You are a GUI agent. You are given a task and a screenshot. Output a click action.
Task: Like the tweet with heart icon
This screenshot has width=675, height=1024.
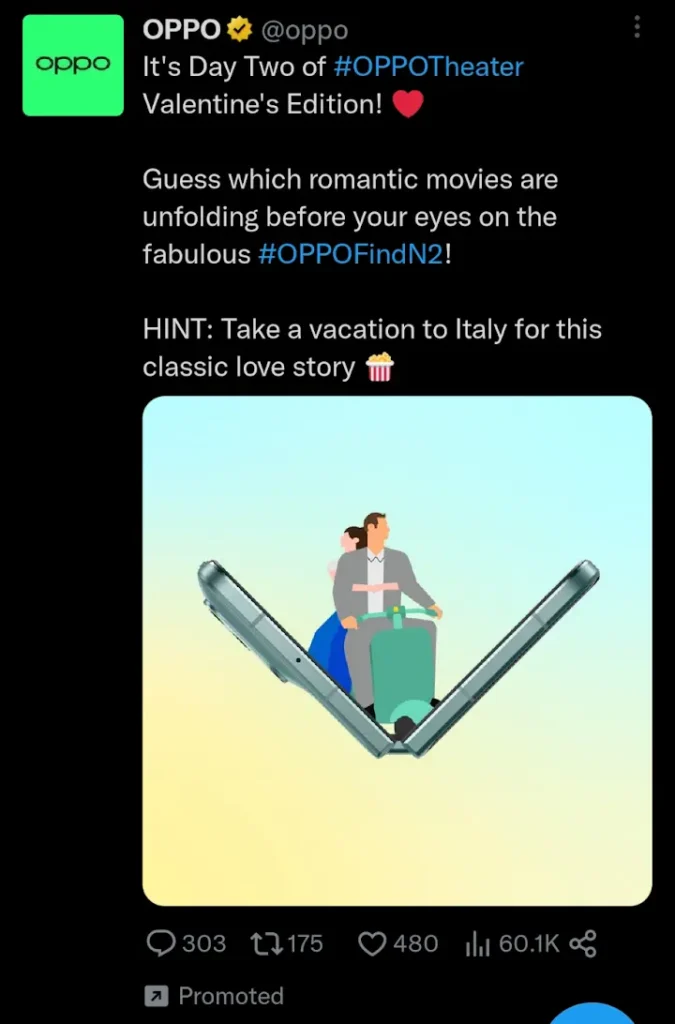pyautogui.click(x=373, y=944)
